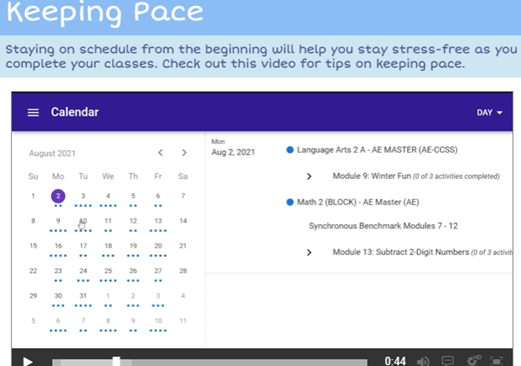The height and width of the screenshot is (366, 521).
Task: Click the Calendar title
Action: (75, 112)
